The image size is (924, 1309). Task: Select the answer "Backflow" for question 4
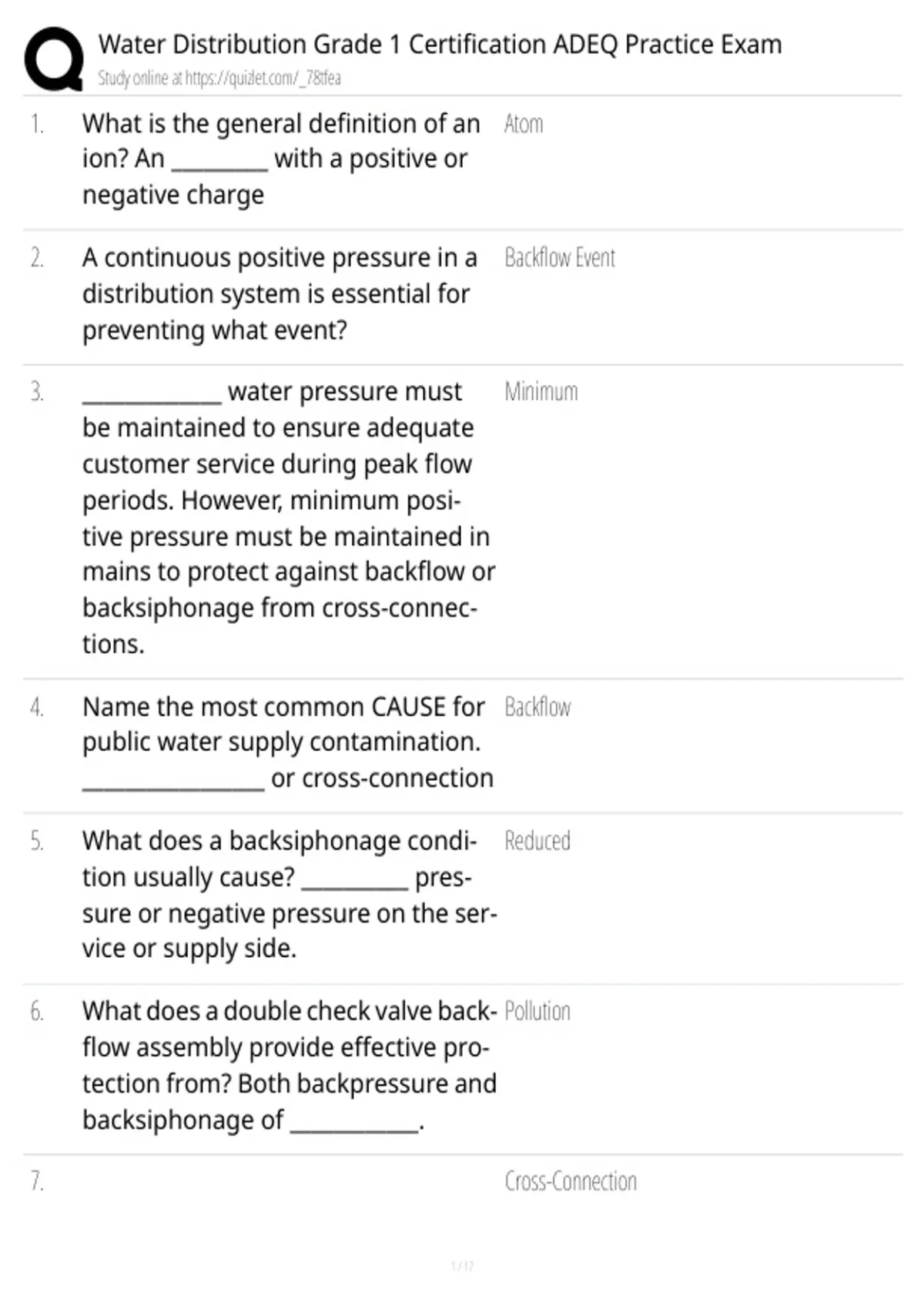[x=537, y=707]
